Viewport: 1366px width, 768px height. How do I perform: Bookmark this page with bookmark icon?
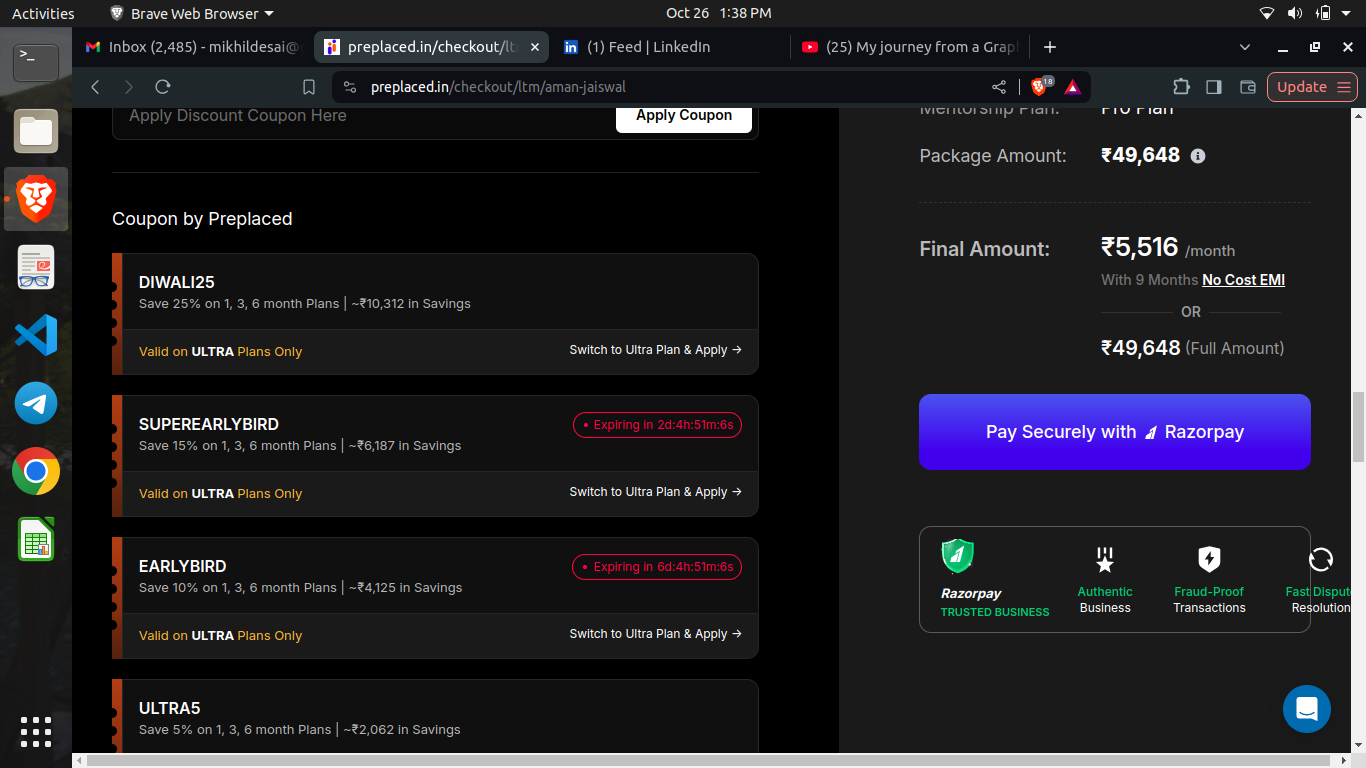point(309,87)
